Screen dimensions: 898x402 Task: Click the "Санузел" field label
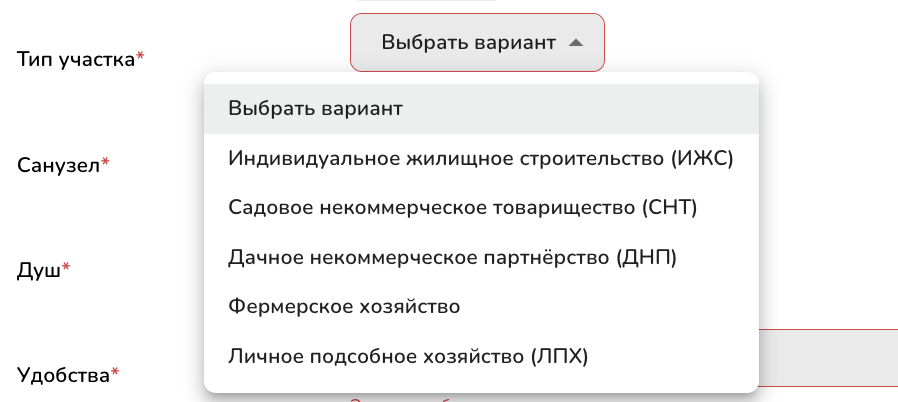click(58, 165)
